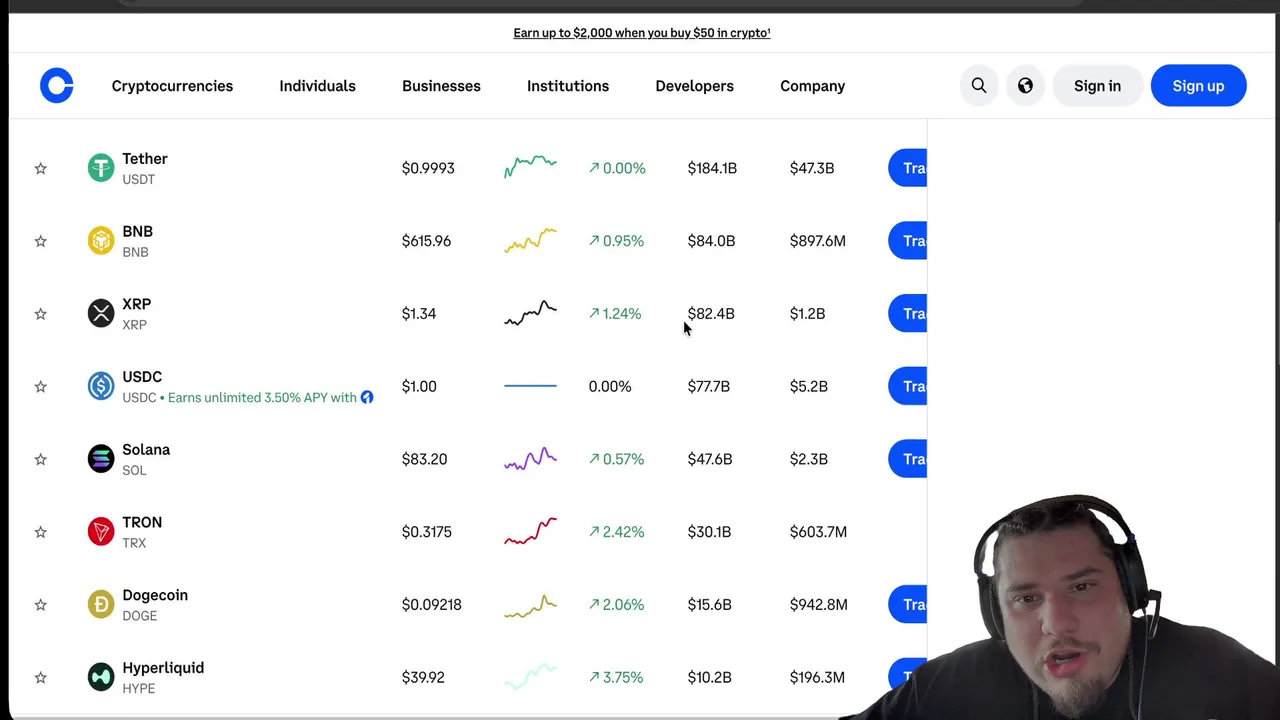Star BNB to add to watchlist
The width and height of the screenshot is (1280, 720).
click(41, 241)
